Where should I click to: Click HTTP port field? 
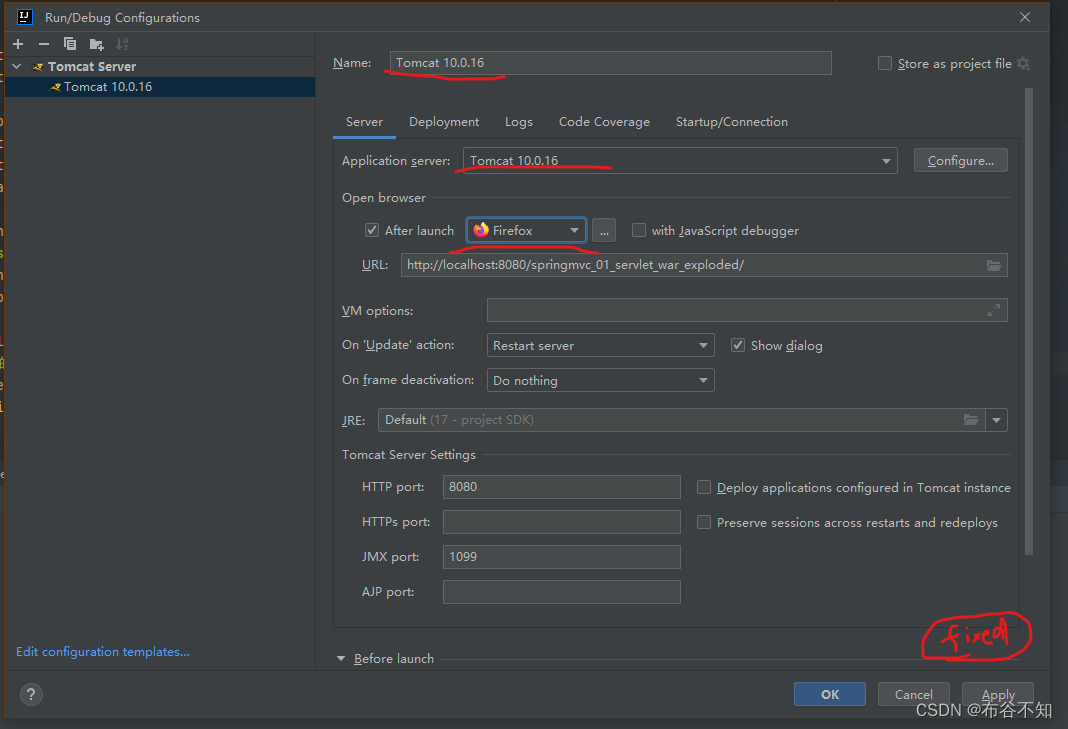coord(561,487)
